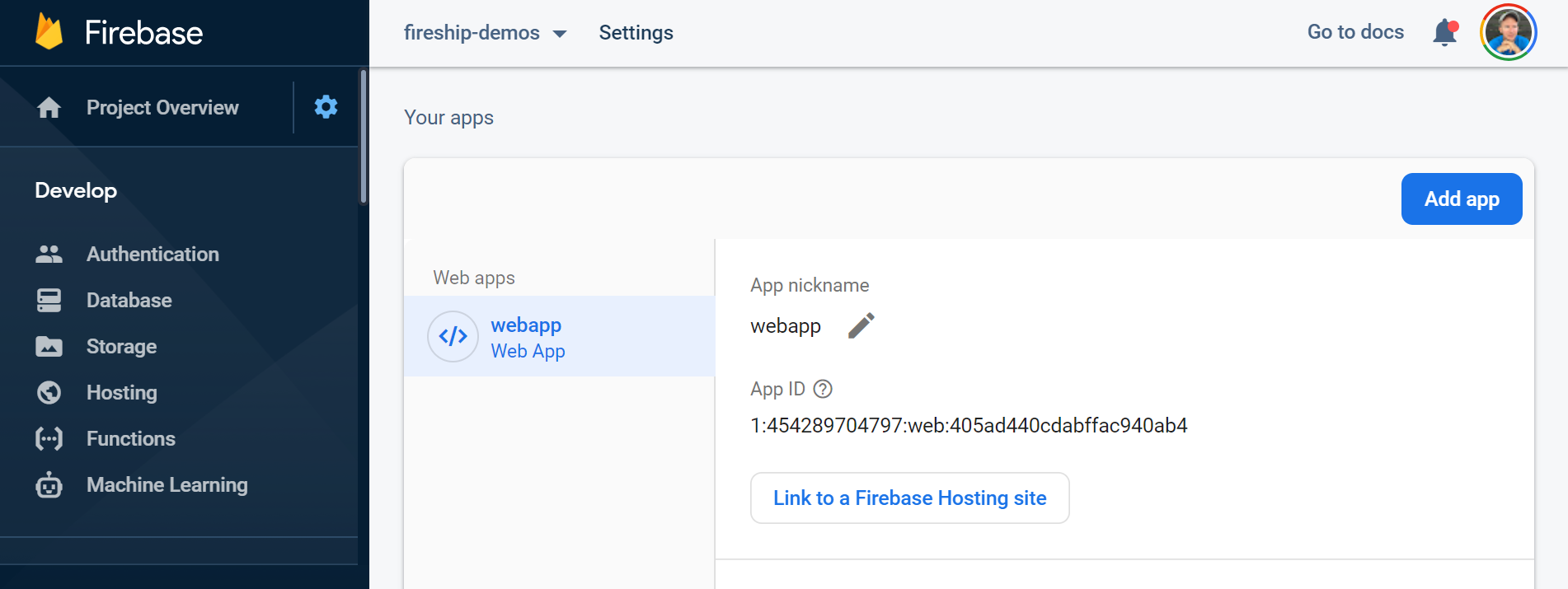Click the Firebase flame logo

49,32
